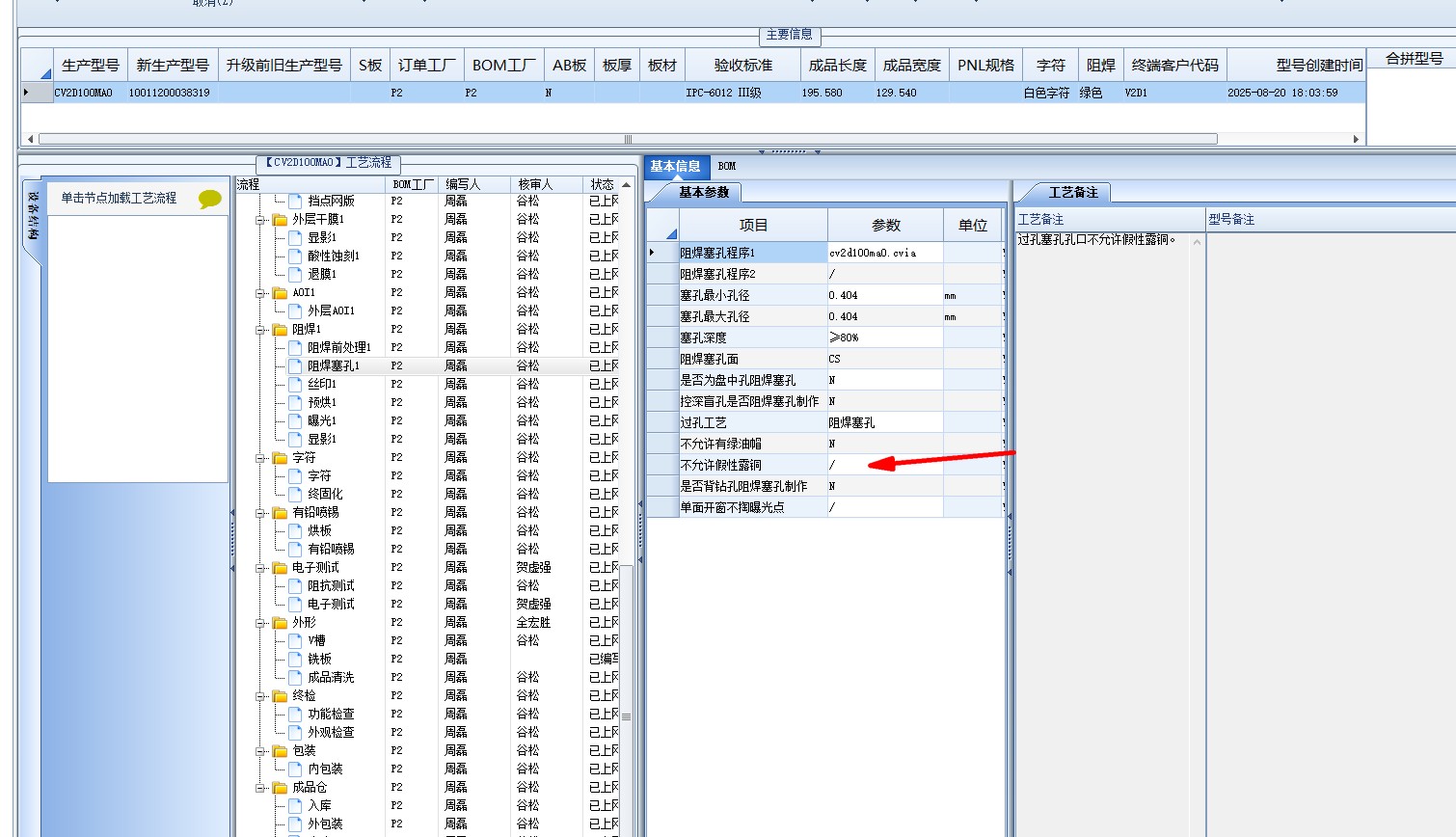The width and height of the screenshot is (1456, 837).
Task: Click the main info grid horizontal scrollbar thumb
Action: tap(629, 139)
